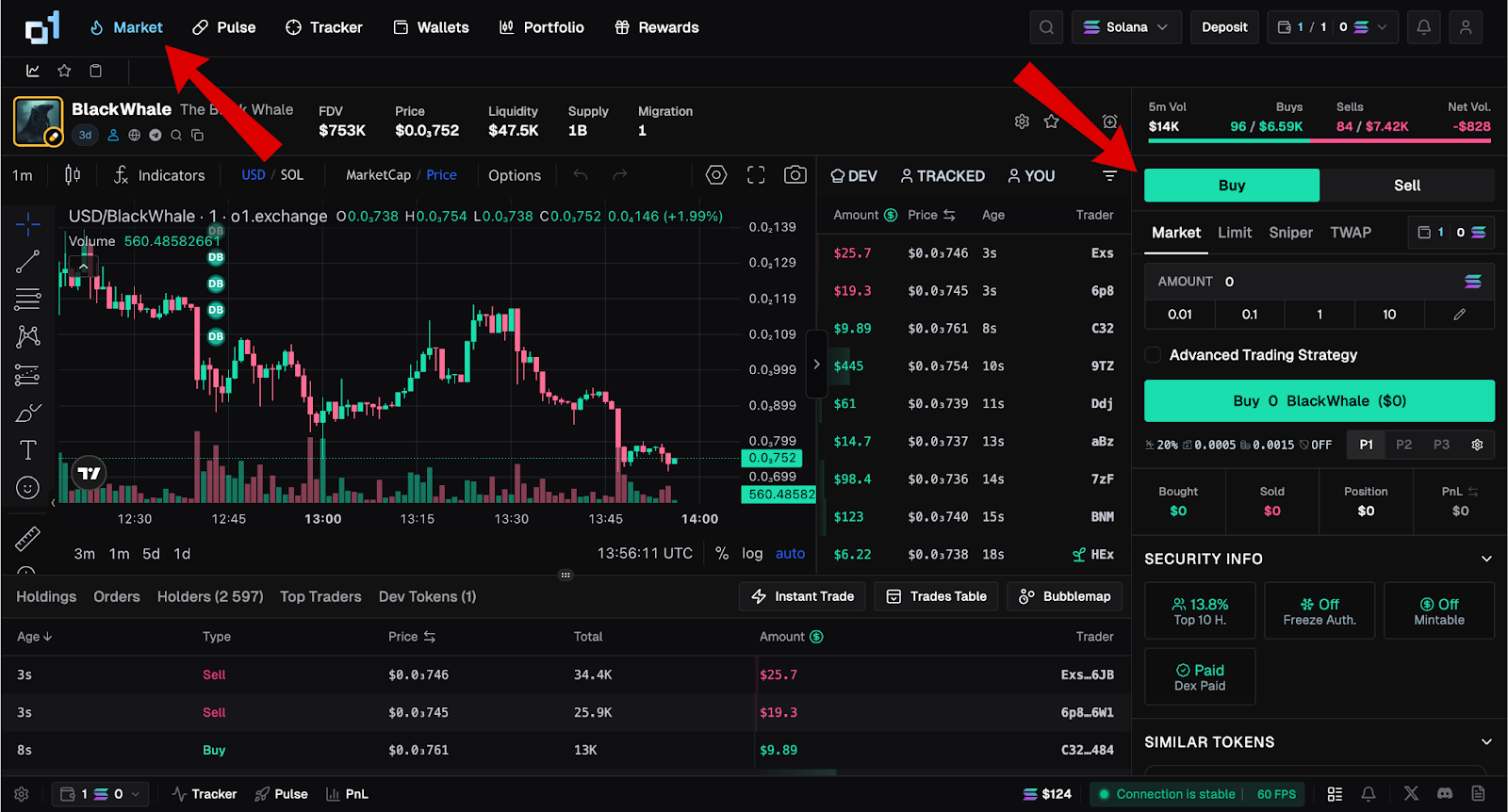Open the 1m chart interval selector
This screenshot has height=812, width=1508.
23,175
